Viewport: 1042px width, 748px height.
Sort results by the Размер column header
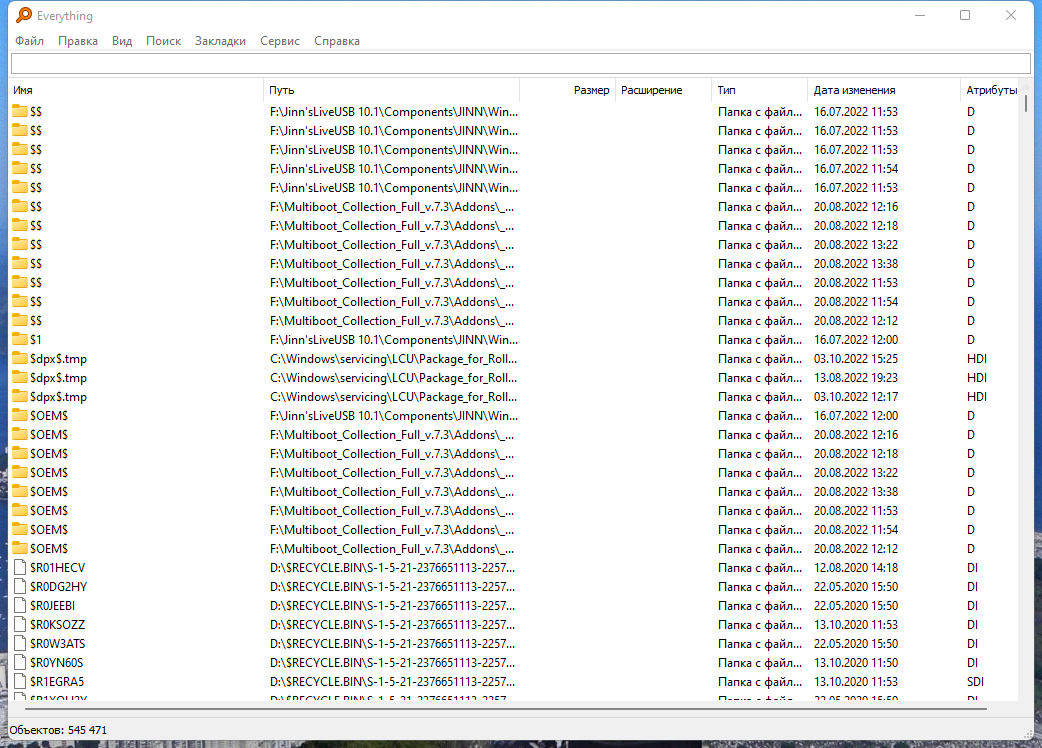click(568, 90)
